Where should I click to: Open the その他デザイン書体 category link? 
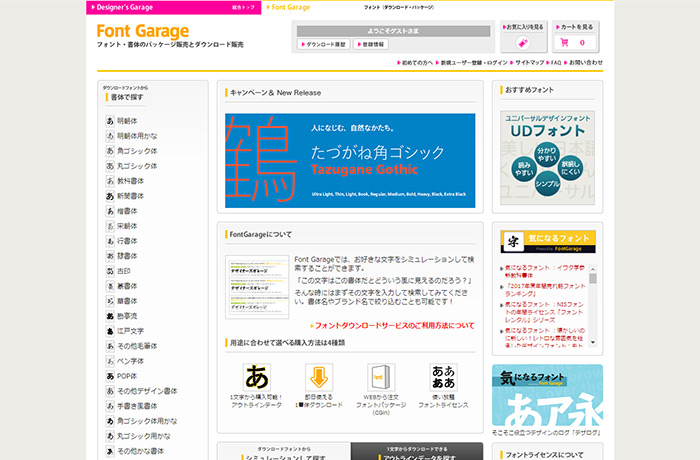147,391
